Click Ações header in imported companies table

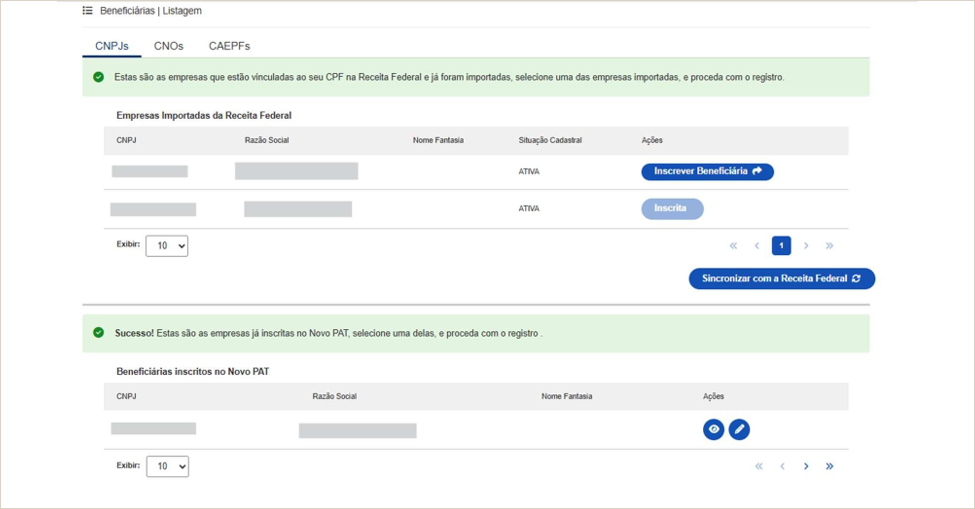(x=652, y=140)
